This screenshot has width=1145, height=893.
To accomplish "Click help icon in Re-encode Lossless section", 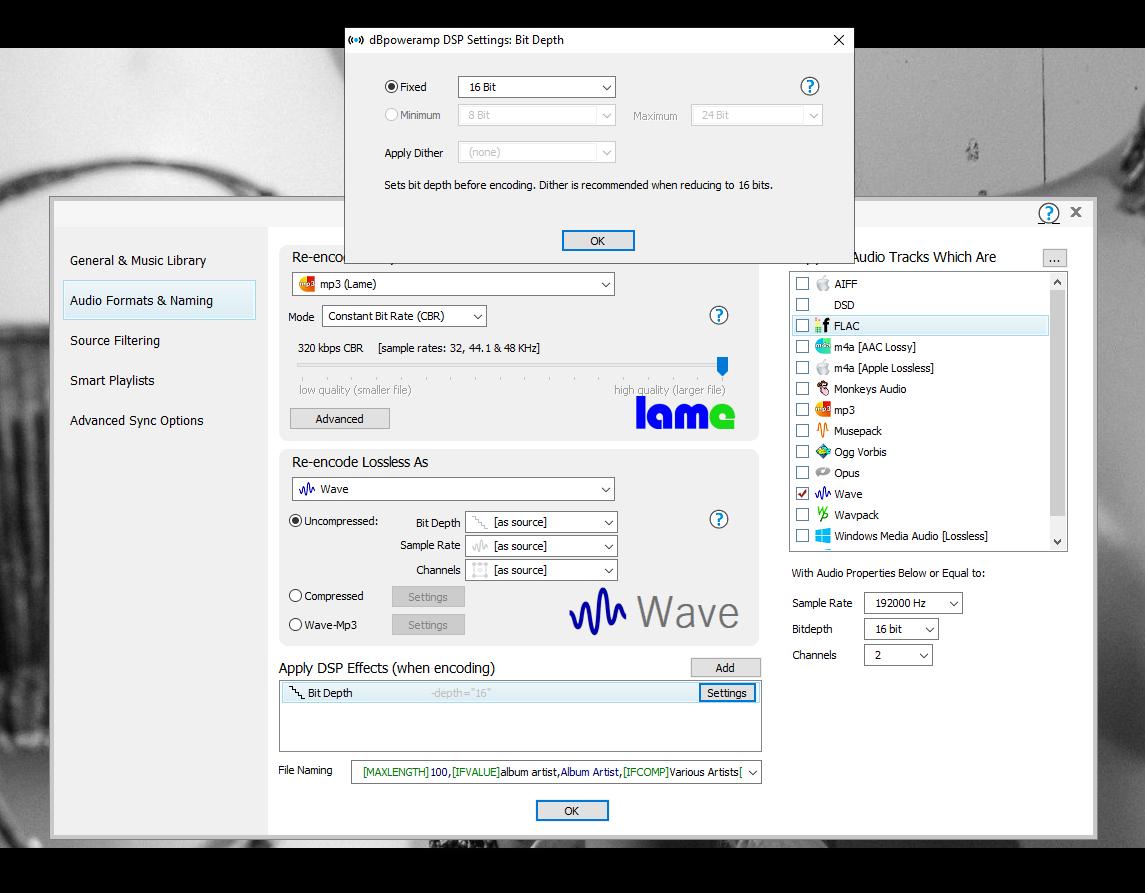I will click(718, 519).
